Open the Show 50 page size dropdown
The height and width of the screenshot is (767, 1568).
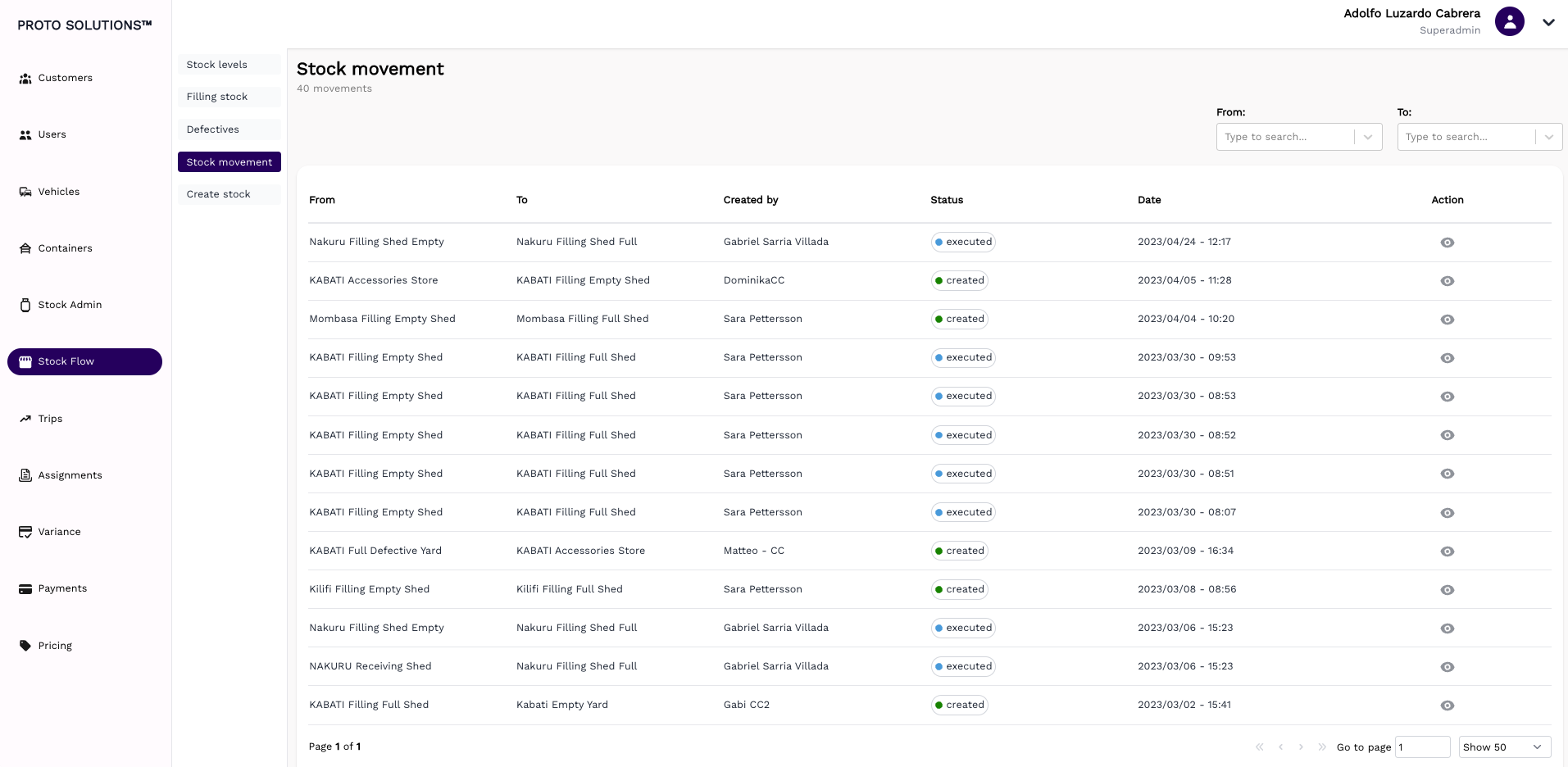[x=1505, y=747]
